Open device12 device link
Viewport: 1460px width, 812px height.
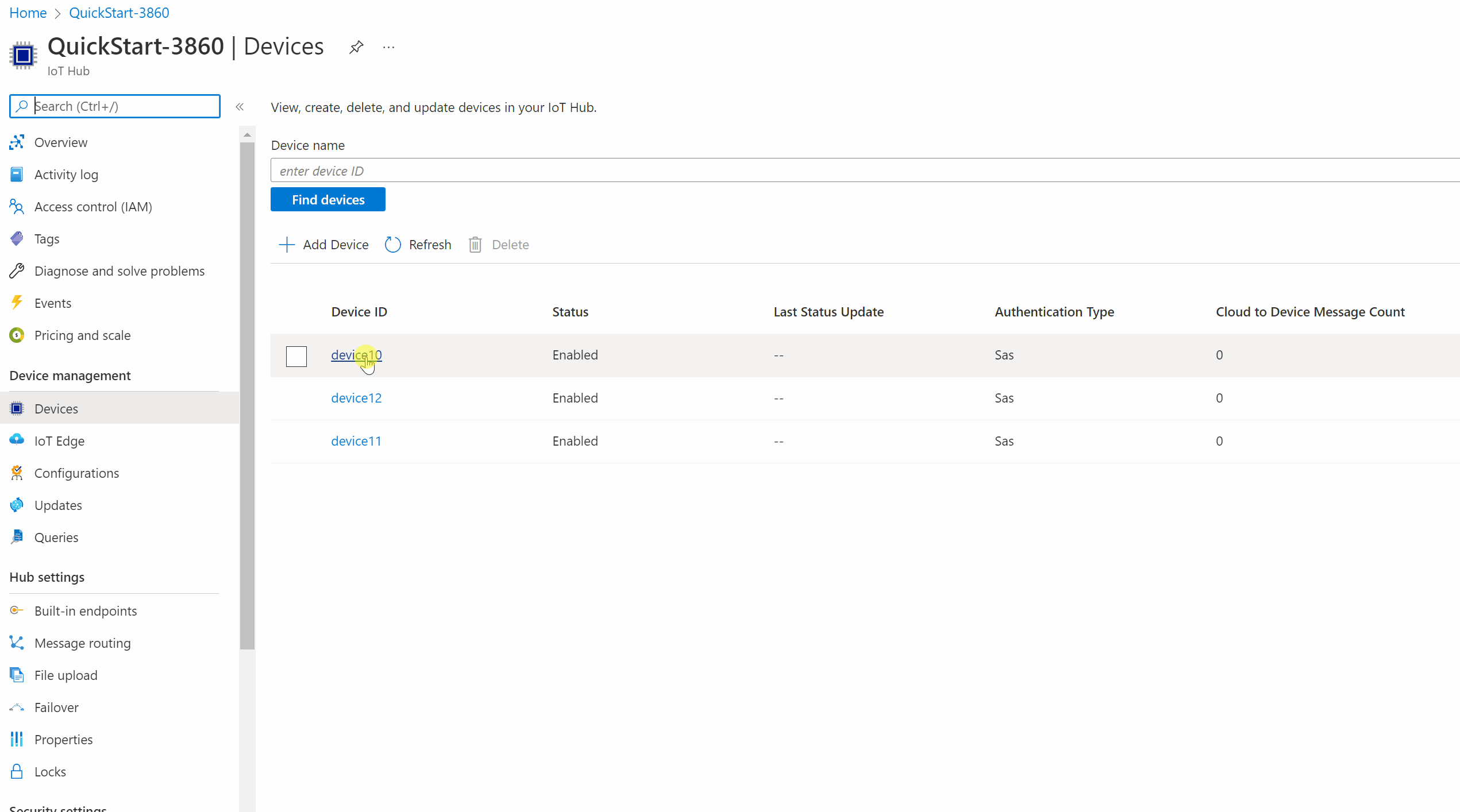pyautogui.click(x=356, y=398)
